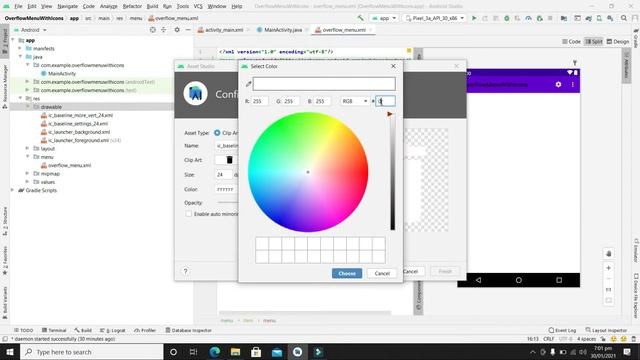
Task: Click the brightness slider bar
Action: tap(392, 172)
